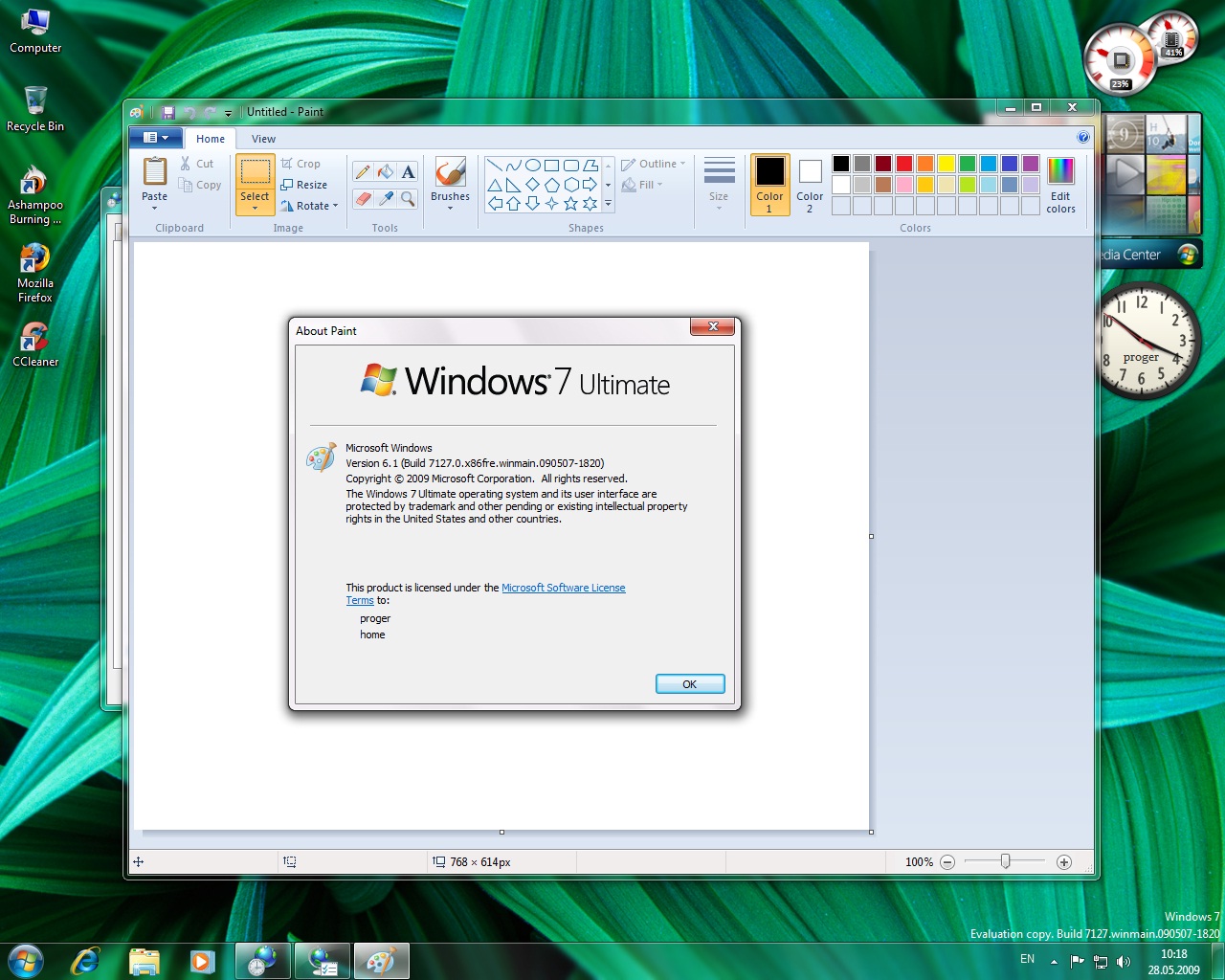The image size is (1225, 980).
Task: Select the Right triangle shape
Action: 514,185
